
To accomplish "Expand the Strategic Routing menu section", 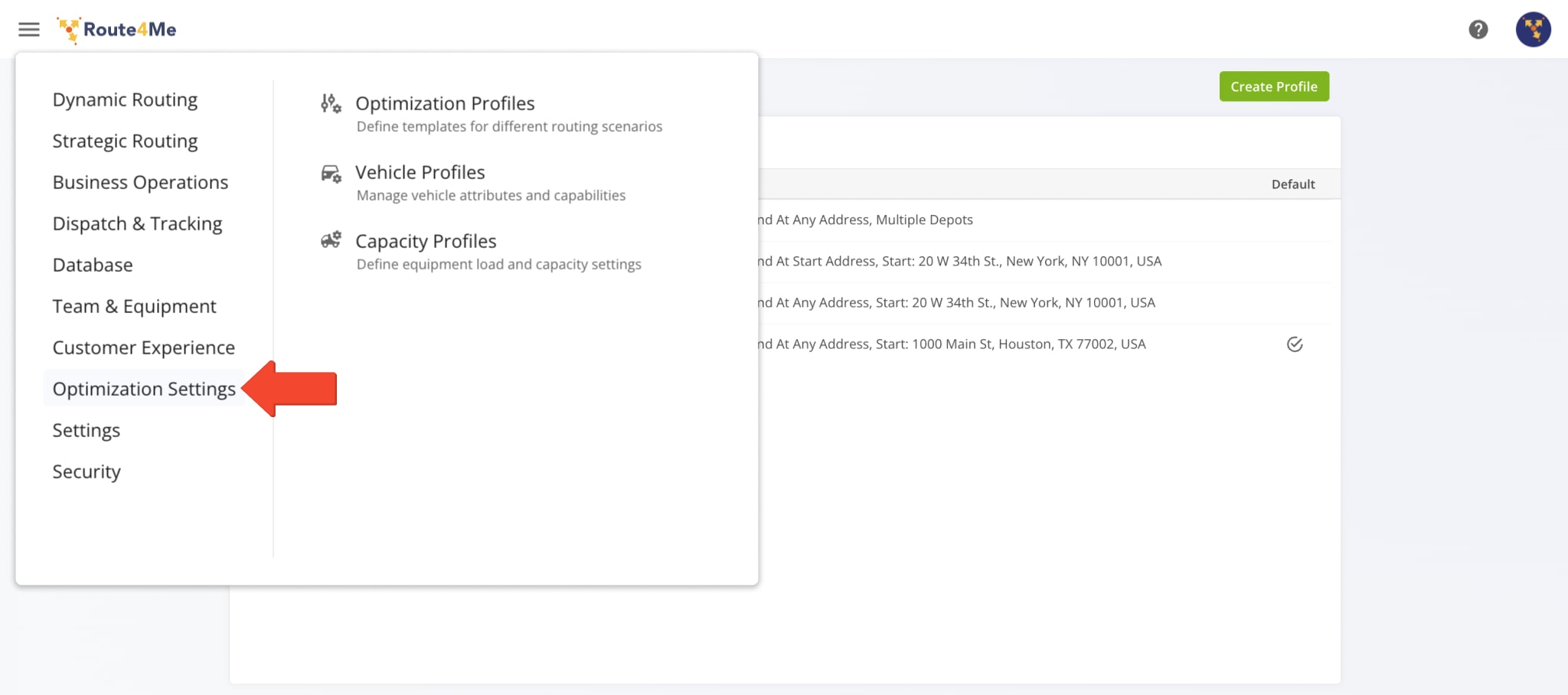I will click(125, 141).
